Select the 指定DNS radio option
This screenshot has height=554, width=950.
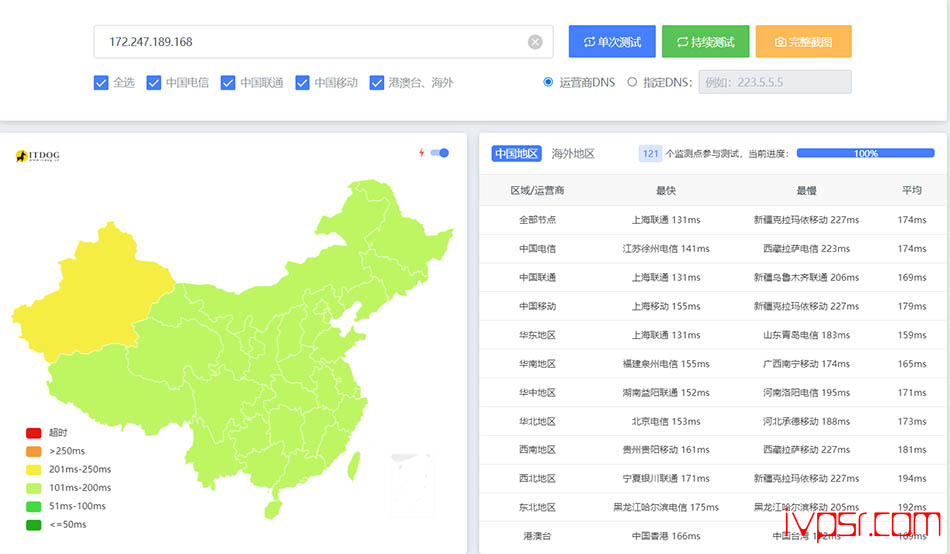632,83
